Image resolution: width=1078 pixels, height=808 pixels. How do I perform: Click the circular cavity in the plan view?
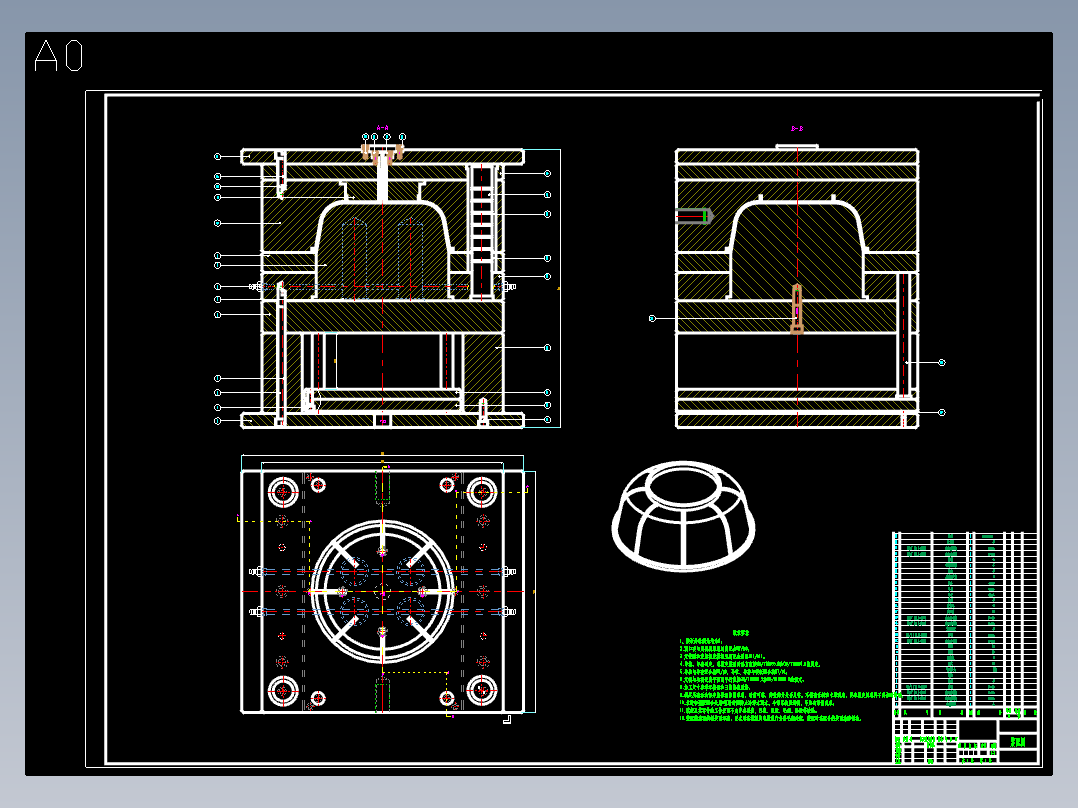pyautogui.click(x=382, y=591)
